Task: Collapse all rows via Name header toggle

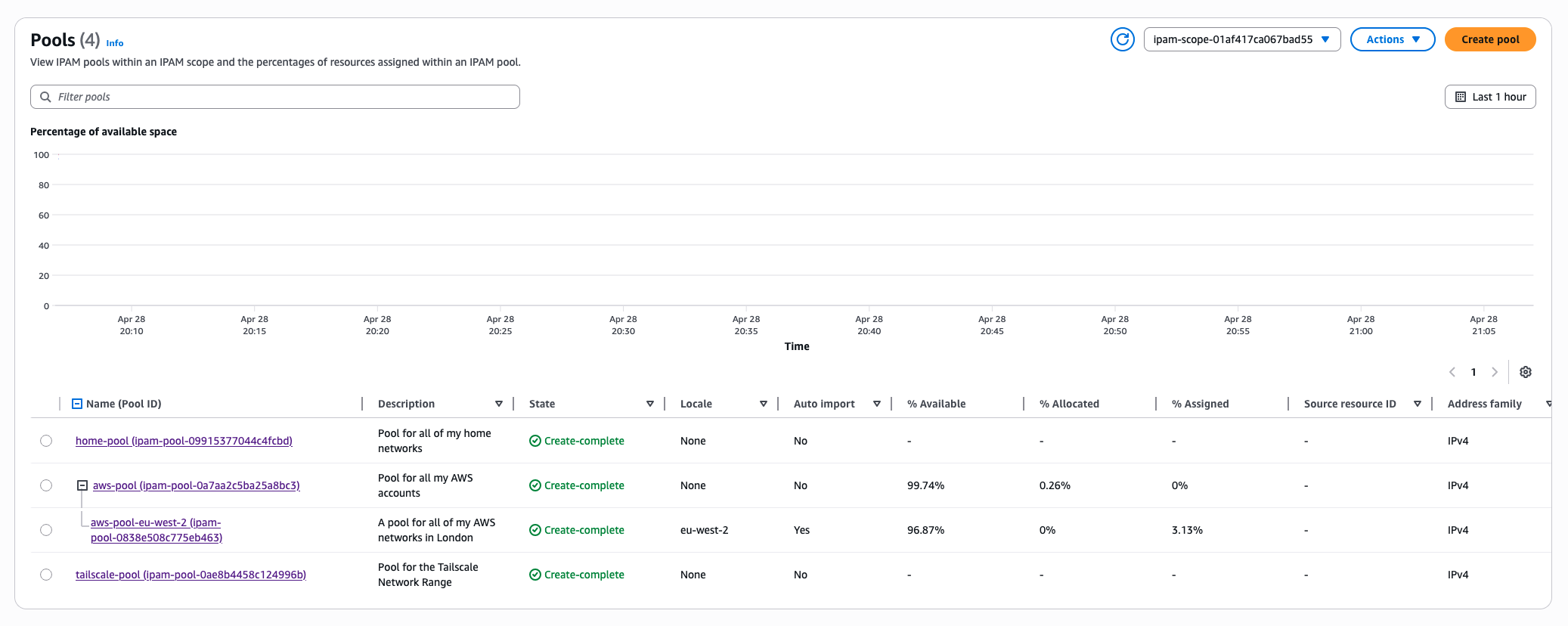Action: (76, 404)
